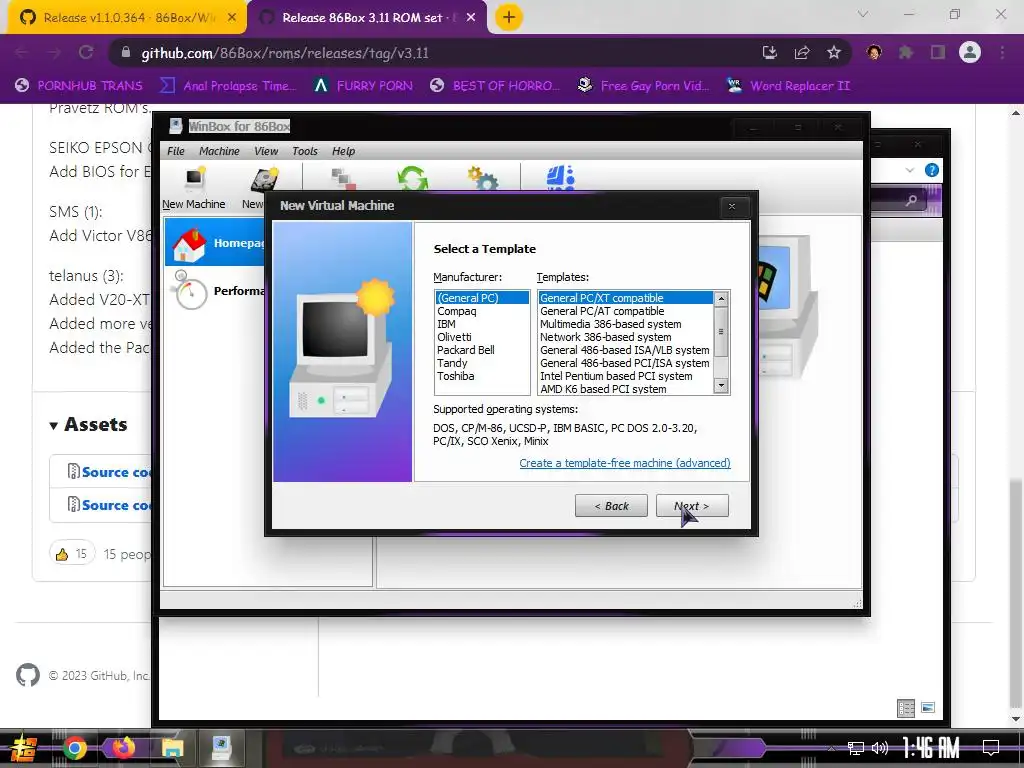
Task: Switch to large thumbnails view icon
Action: pyautogui.click(x=928, y=708)
